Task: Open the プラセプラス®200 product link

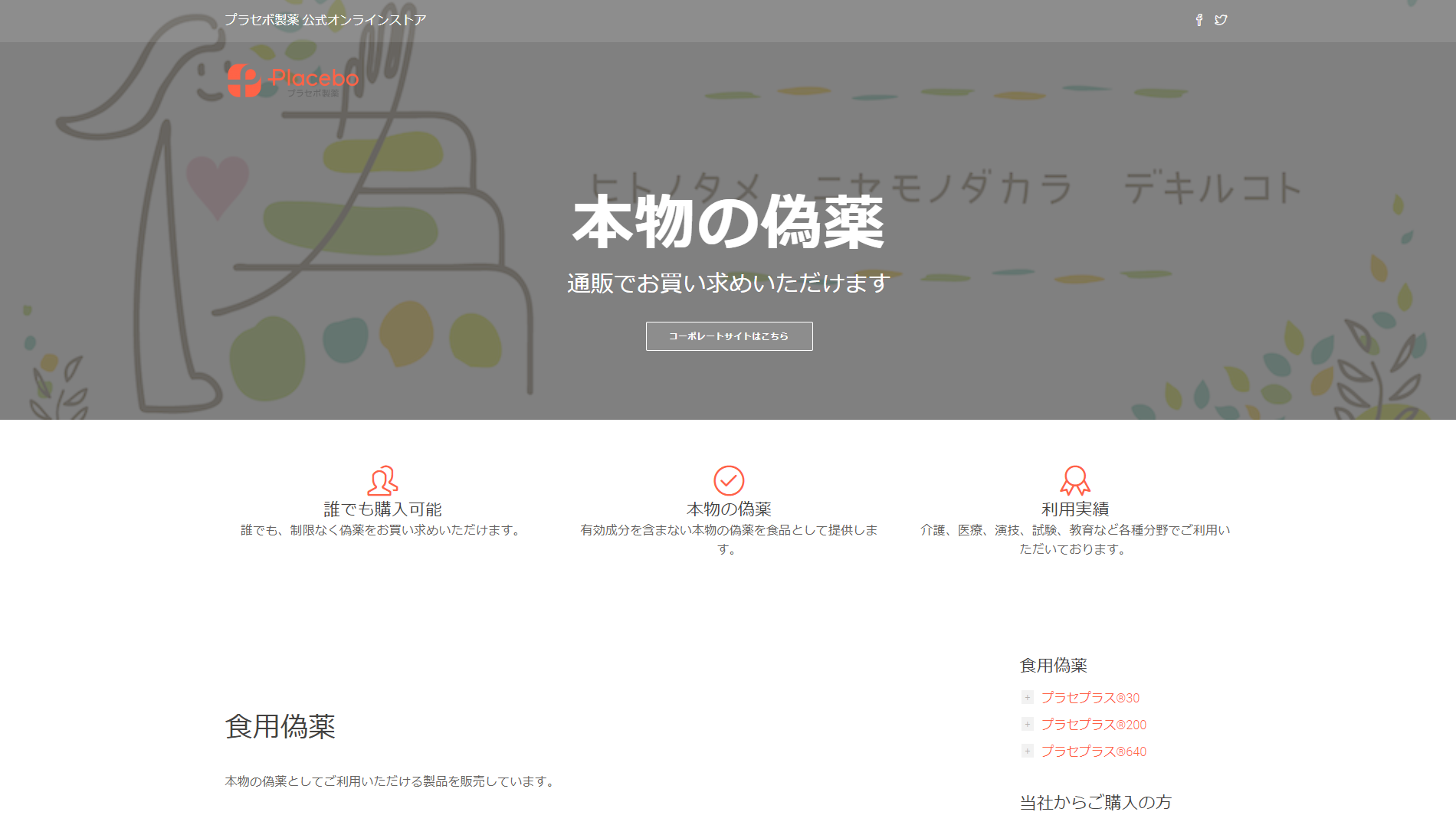Action: tap(1093, 724)
